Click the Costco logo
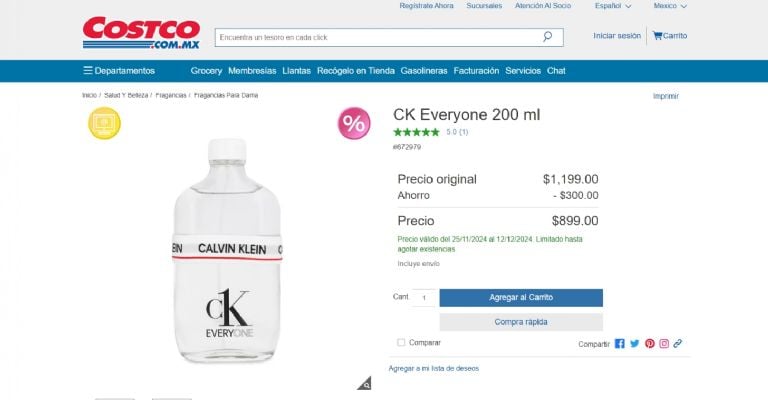Viewport: 768px width, 400px height. tap(141, 33)
